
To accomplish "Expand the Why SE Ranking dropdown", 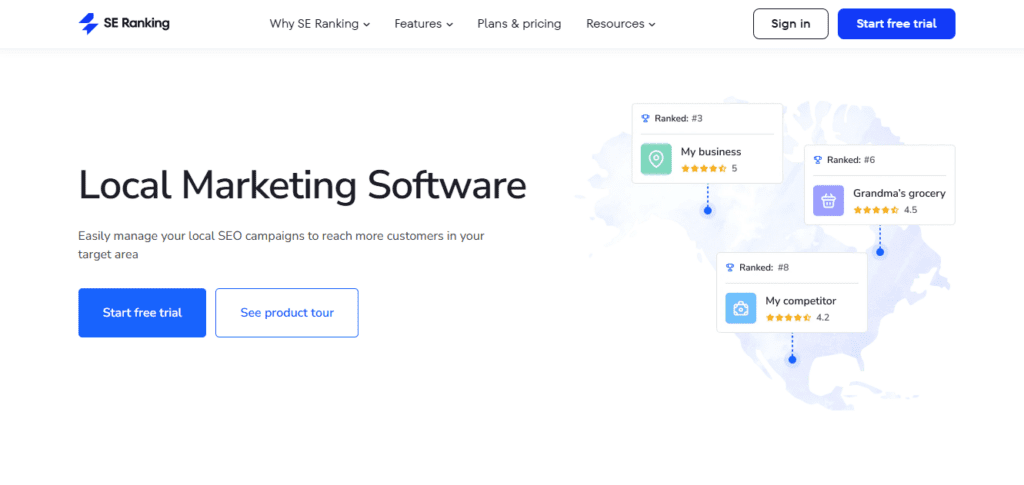I will 319,24.
